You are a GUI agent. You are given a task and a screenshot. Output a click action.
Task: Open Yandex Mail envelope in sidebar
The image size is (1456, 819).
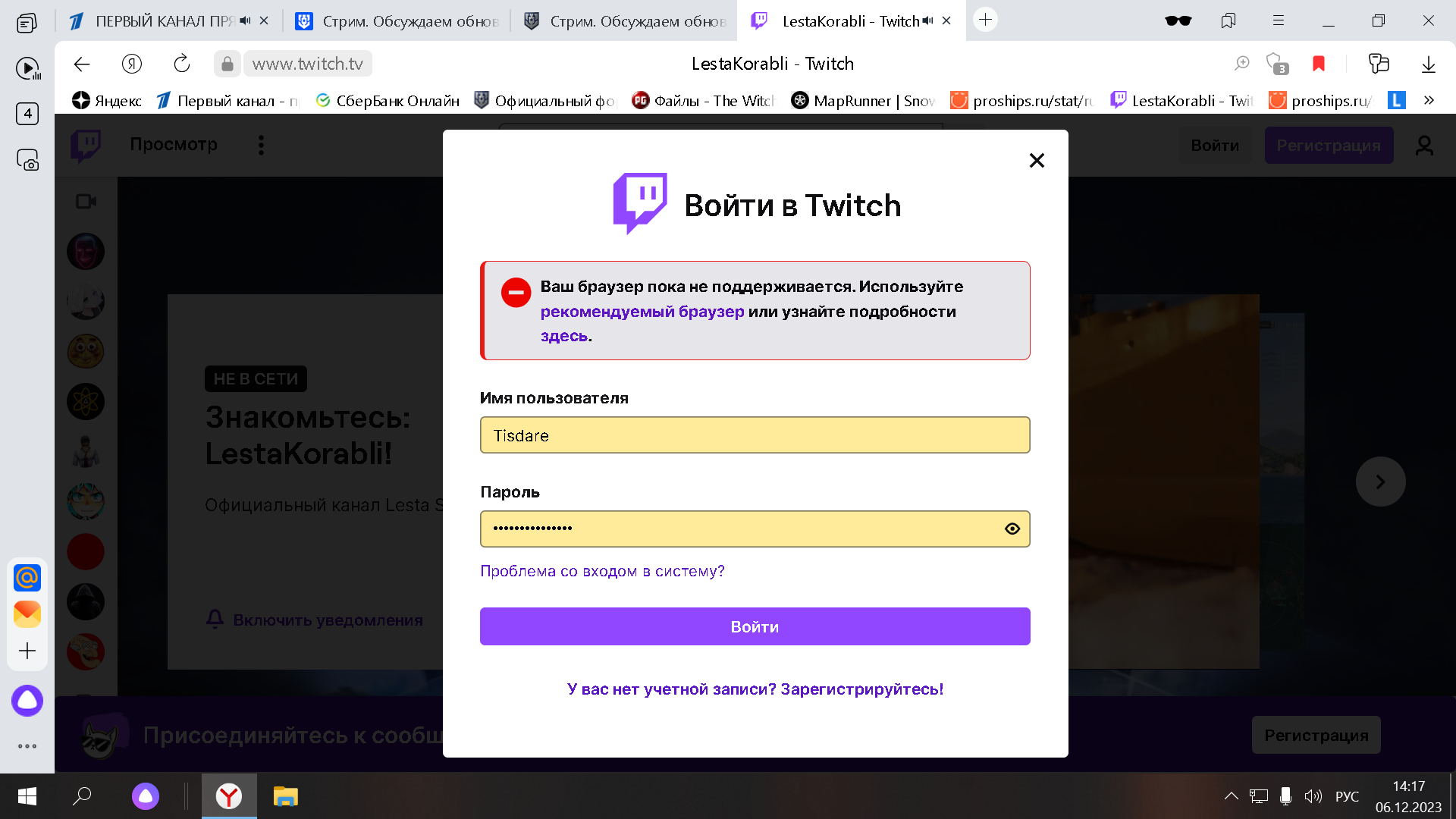[x=27, y=613]
